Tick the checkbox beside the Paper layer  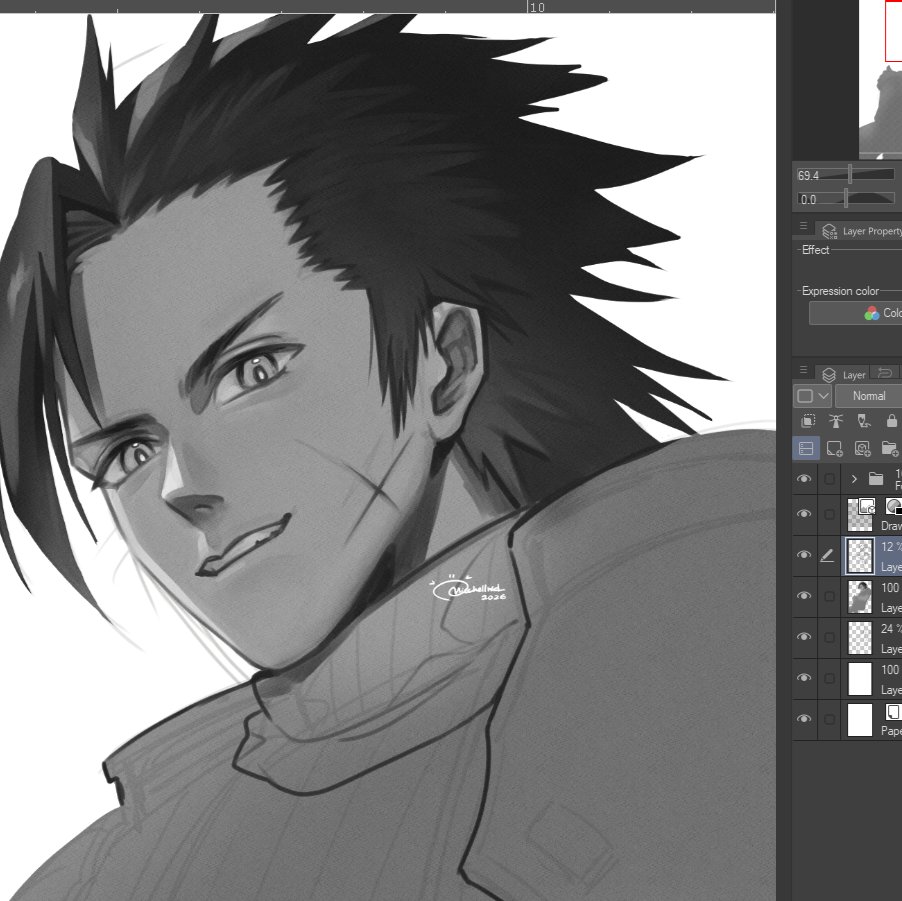[830, 720]
